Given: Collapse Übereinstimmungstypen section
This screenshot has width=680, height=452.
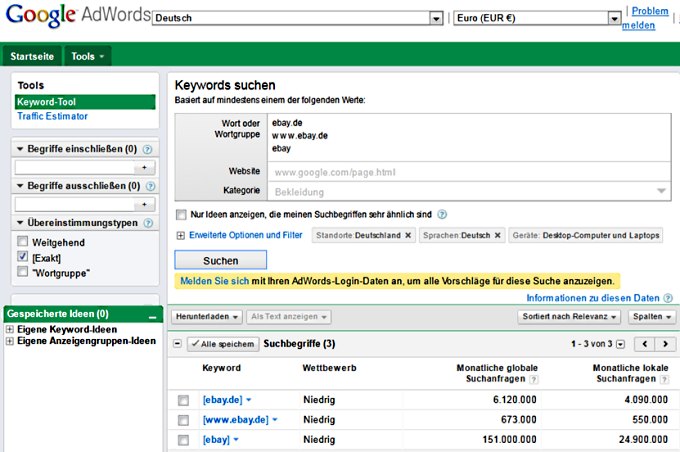Looking at the screenshot, I should click(x=20, y=223).
